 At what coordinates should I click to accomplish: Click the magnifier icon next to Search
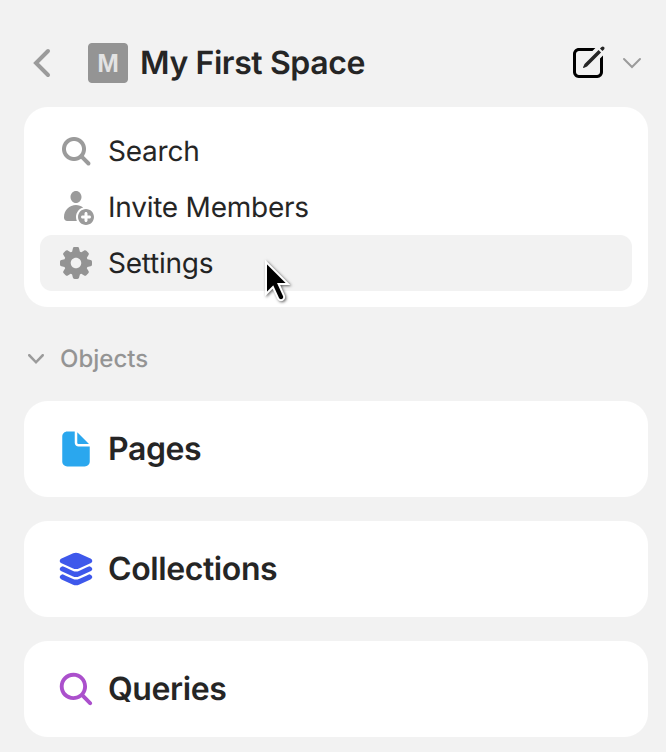tap(76, 152)
